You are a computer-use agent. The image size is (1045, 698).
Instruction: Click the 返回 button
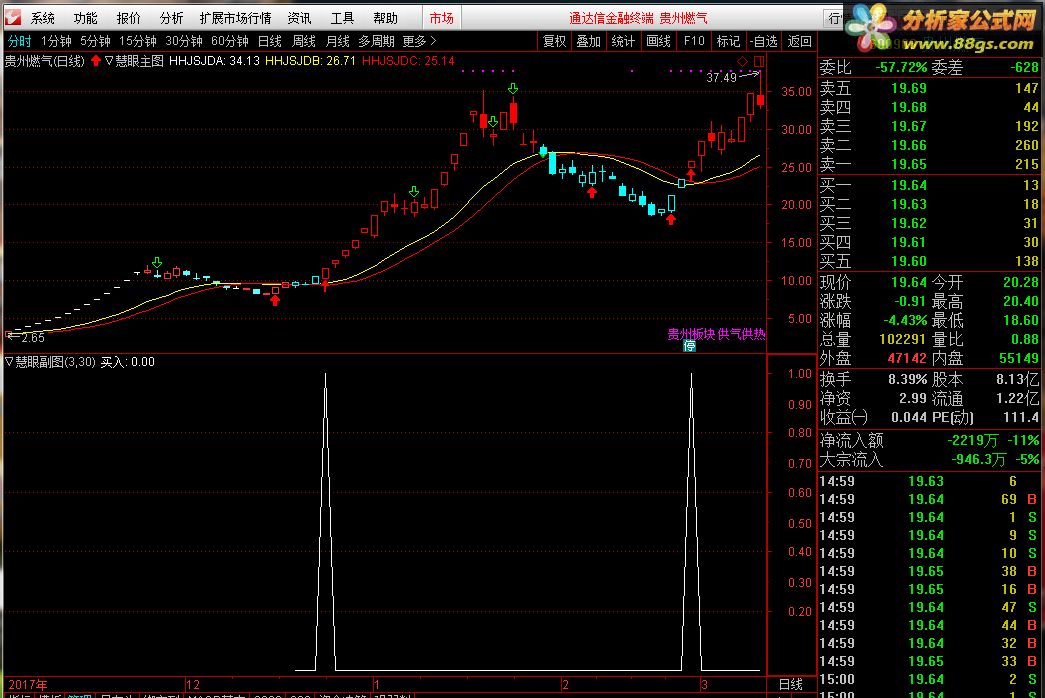coord(800,41)
